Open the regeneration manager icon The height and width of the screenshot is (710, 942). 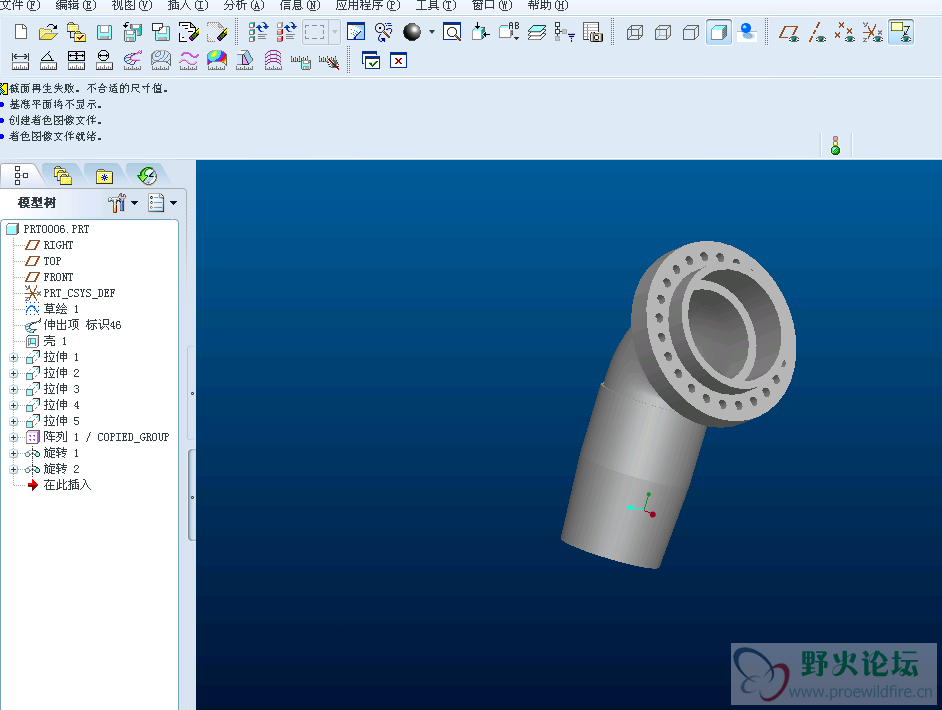287,32
